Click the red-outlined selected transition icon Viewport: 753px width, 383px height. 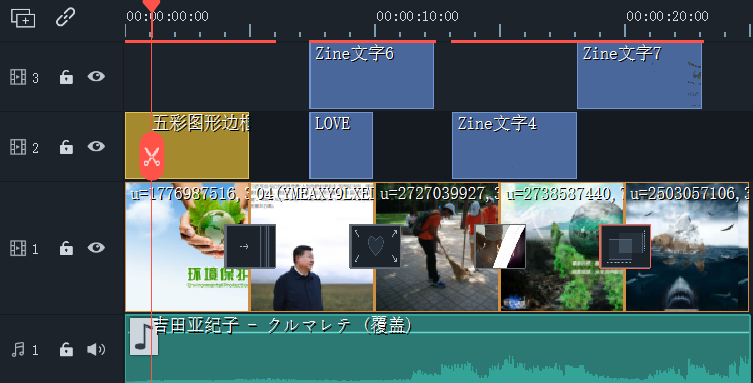(x=625, y=246)
